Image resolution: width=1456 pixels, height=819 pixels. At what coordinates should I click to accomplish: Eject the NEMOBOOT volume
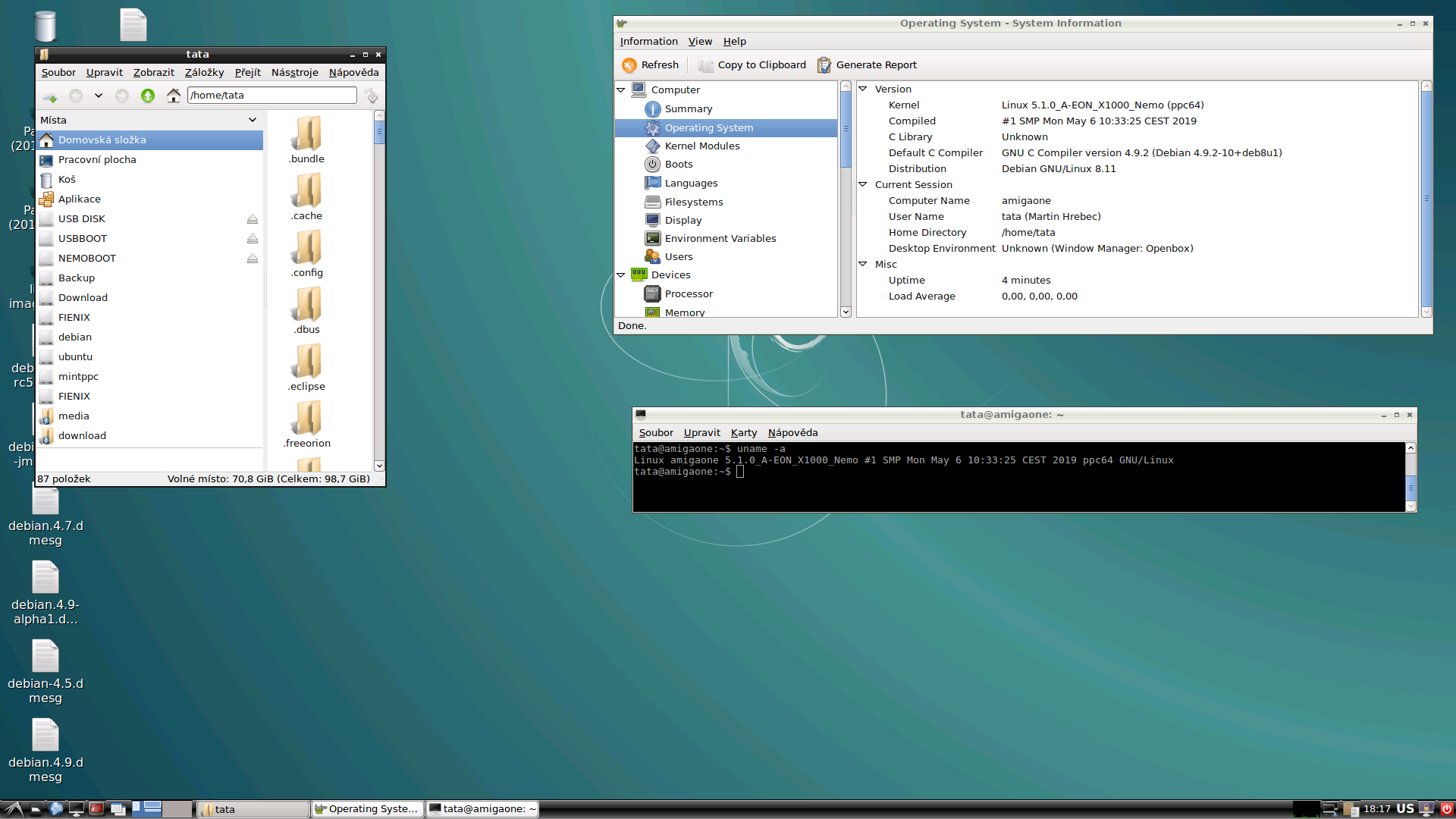253,259
